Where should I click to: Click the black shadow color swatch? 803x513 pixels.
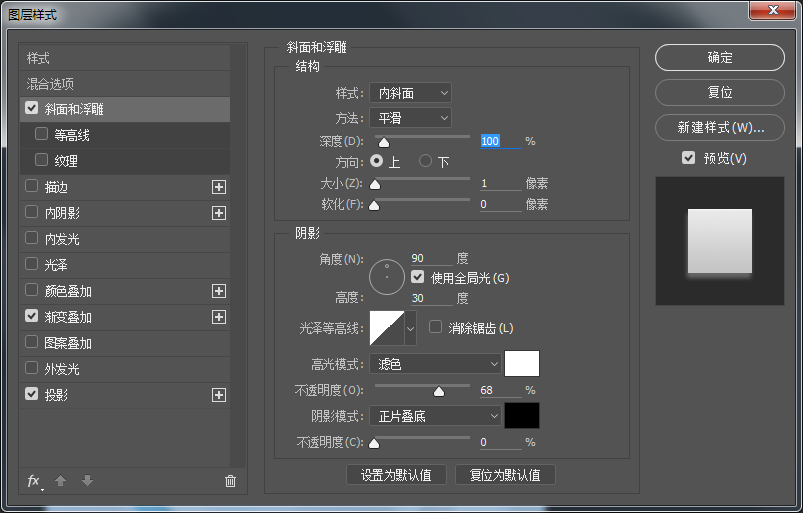pyautogui.click(x=522, y=415)
